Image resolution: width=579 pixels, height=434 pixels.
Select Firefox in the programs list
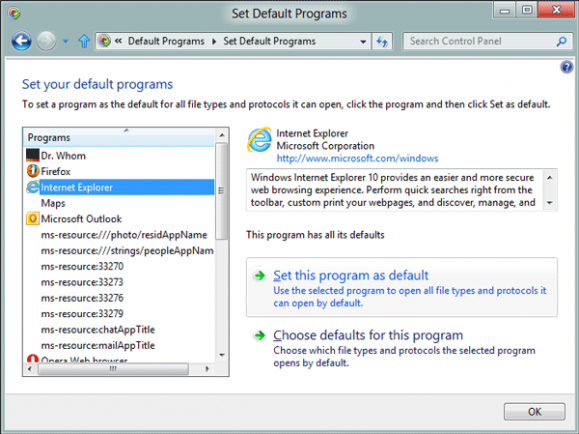[x=56, y=171]
